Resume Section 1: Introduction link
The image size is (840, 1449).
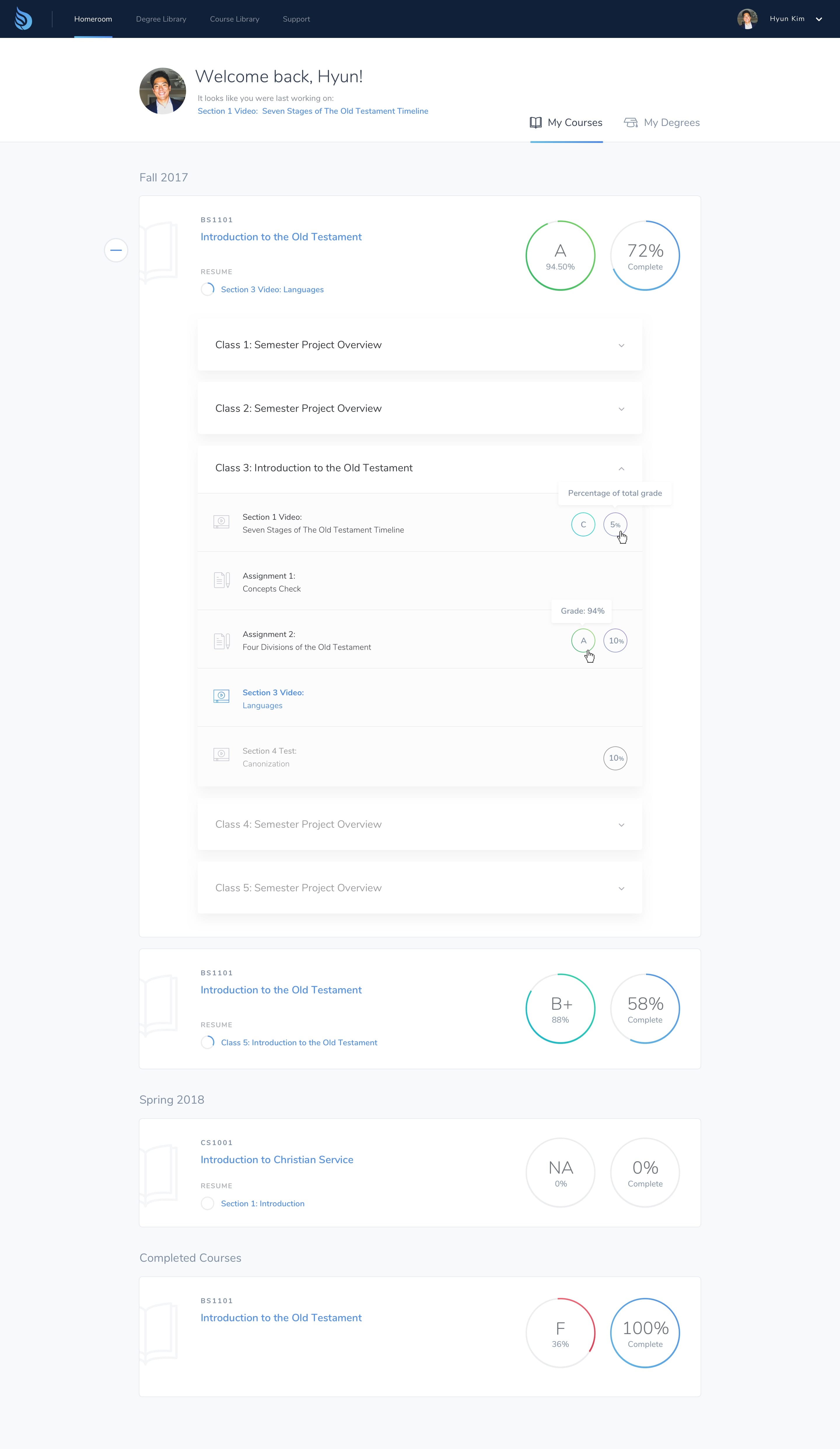pyautogui.click(x=263, y=1203)
